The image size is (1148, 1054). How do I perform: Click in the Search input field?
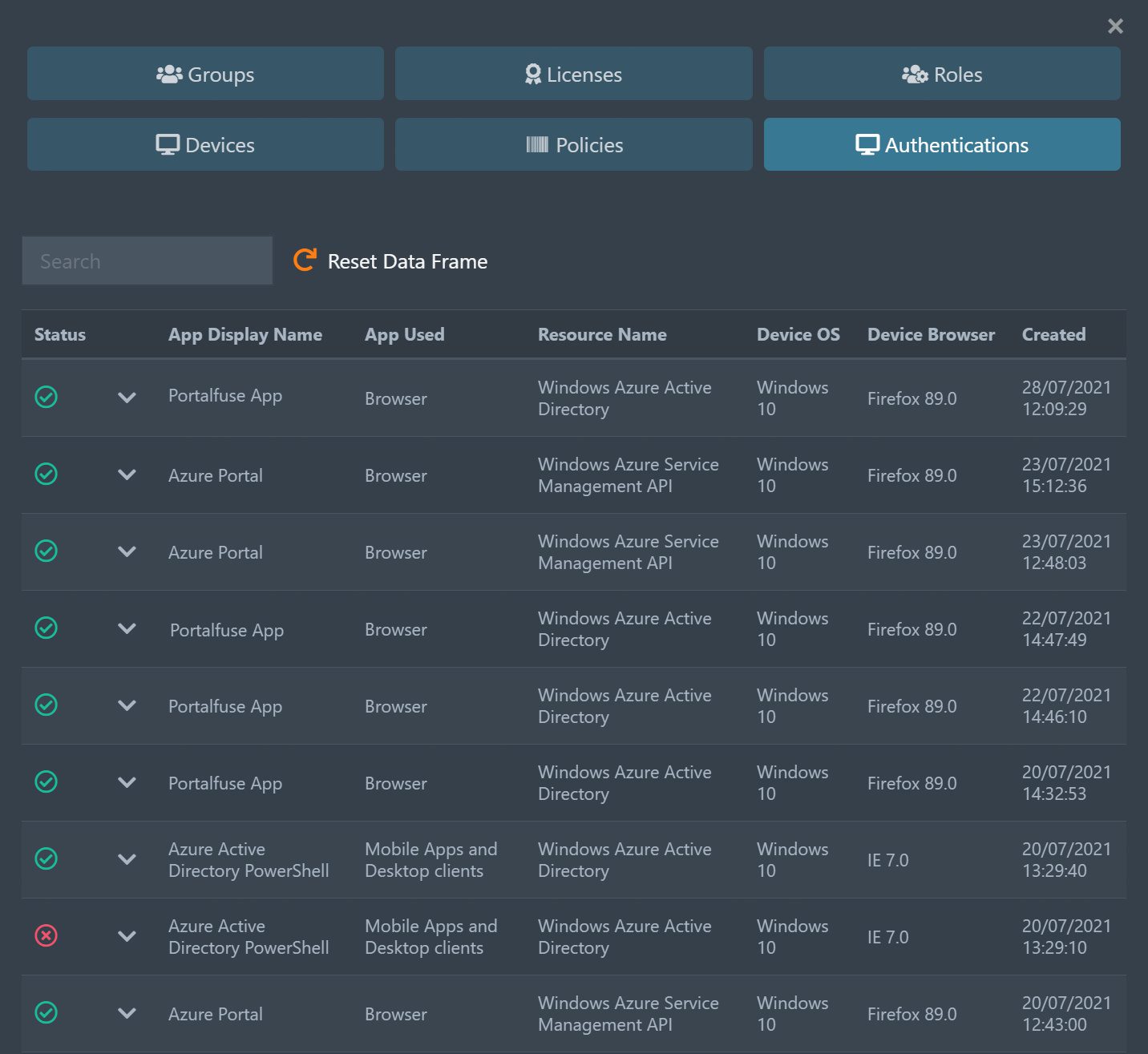(x=148, y=260)
